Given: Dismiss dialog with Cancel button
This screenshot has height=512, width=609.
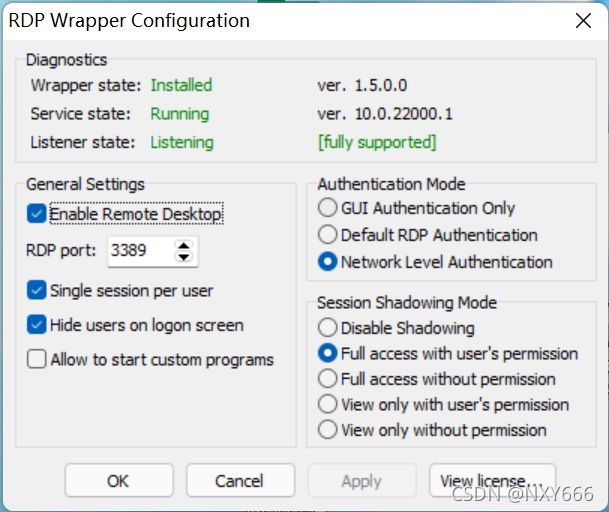Looking at the screenshot, I should [x=240, y=481].
